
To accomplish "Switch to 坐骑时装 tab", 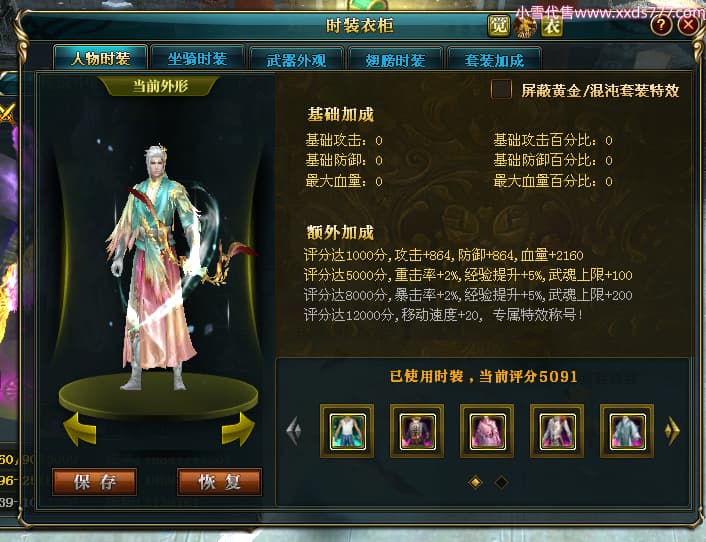I will [197, 59].
